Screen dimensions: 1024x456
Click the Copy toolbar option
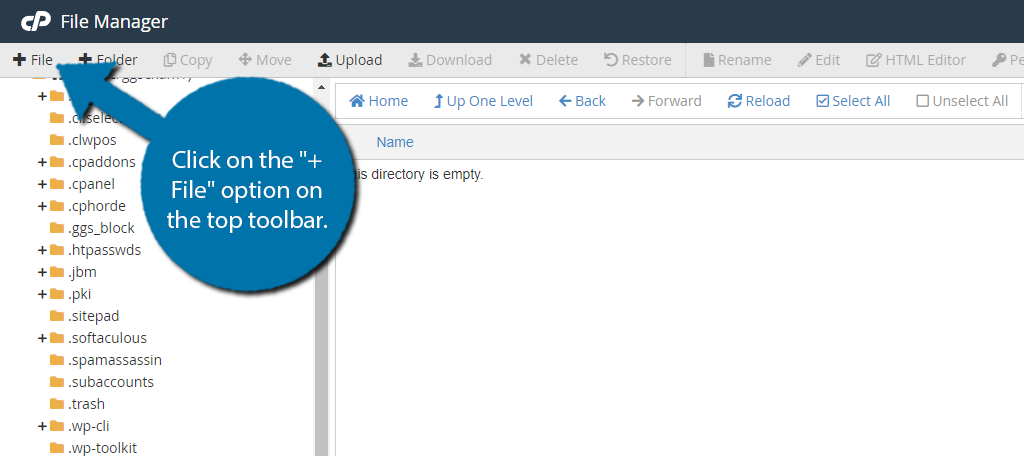coord(188,60)
